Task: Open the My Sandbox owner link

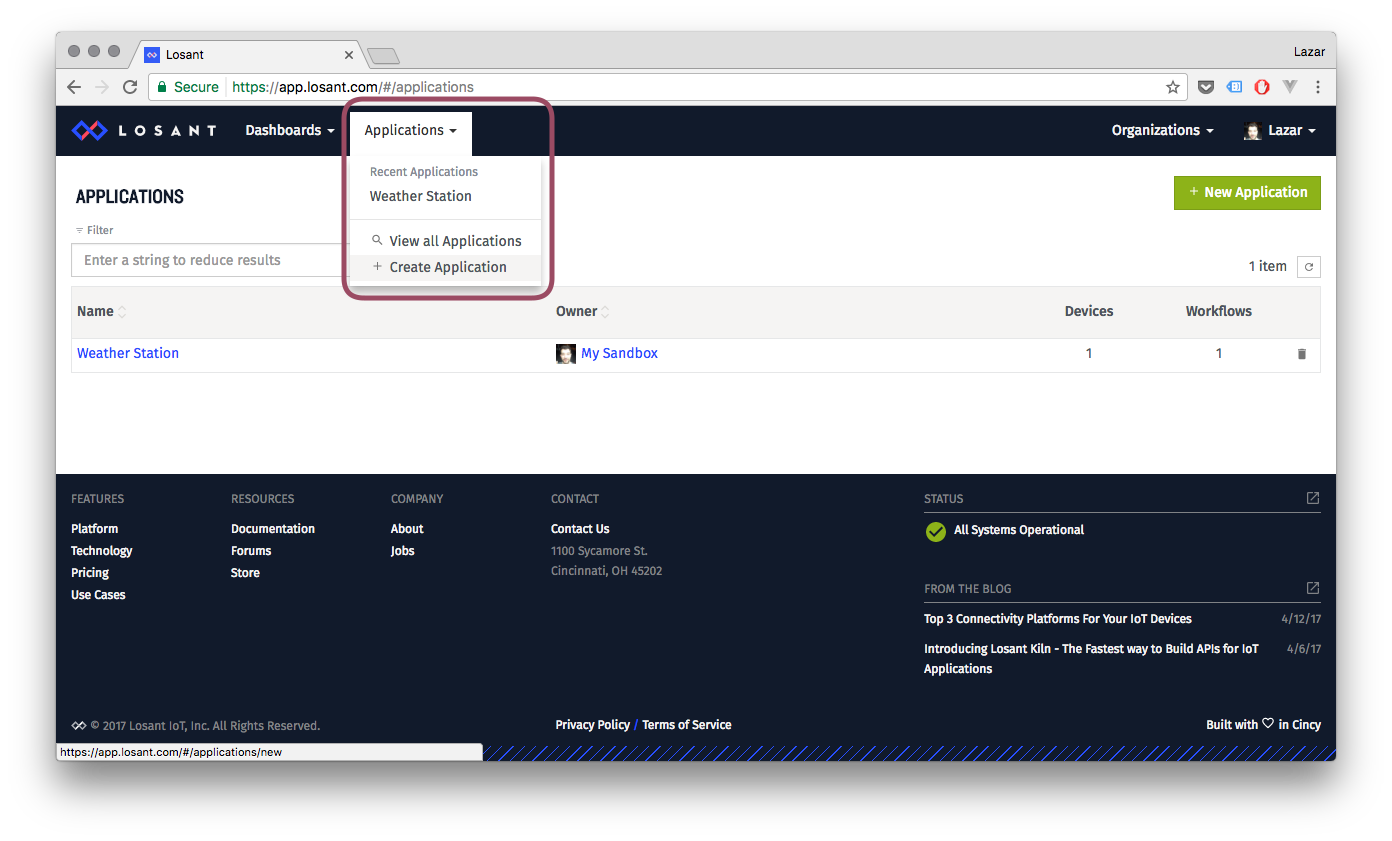Action: [619, 353]
